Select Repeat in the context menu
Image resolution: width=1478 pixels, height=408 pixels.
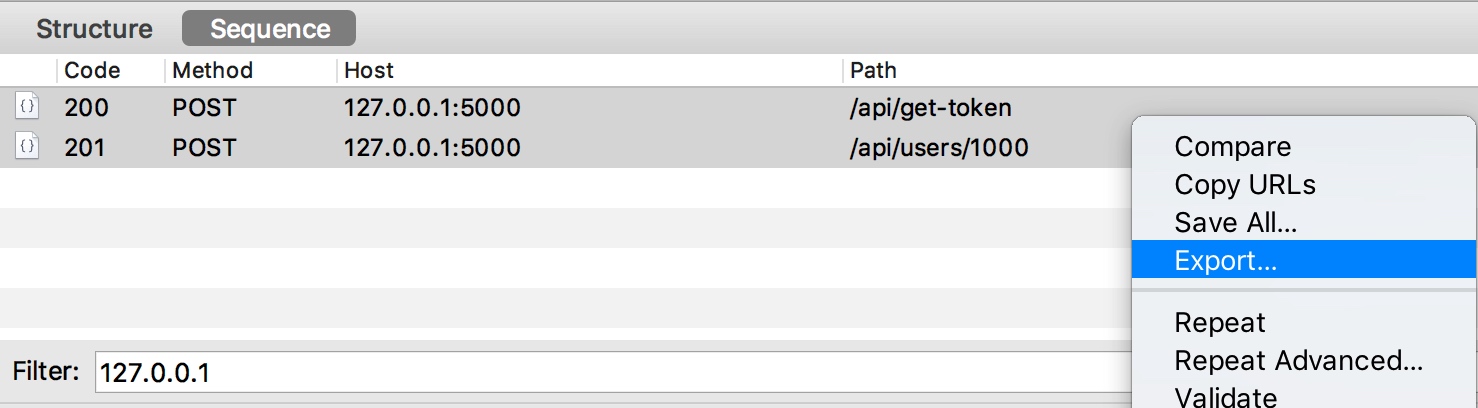(x=1219, y=323)
